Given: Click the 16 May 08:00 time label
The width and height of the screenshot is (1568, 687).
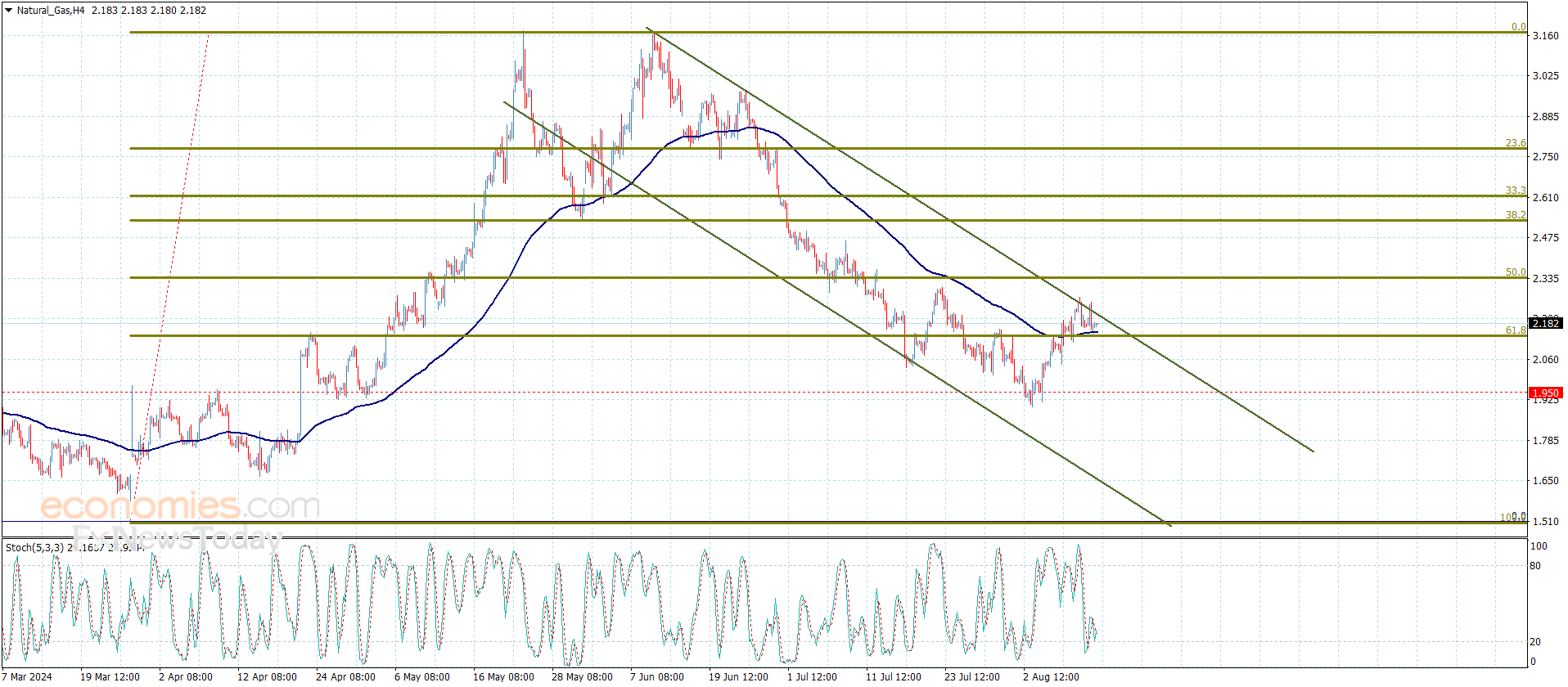Looking at the screenshot, I should coord(503,677).
